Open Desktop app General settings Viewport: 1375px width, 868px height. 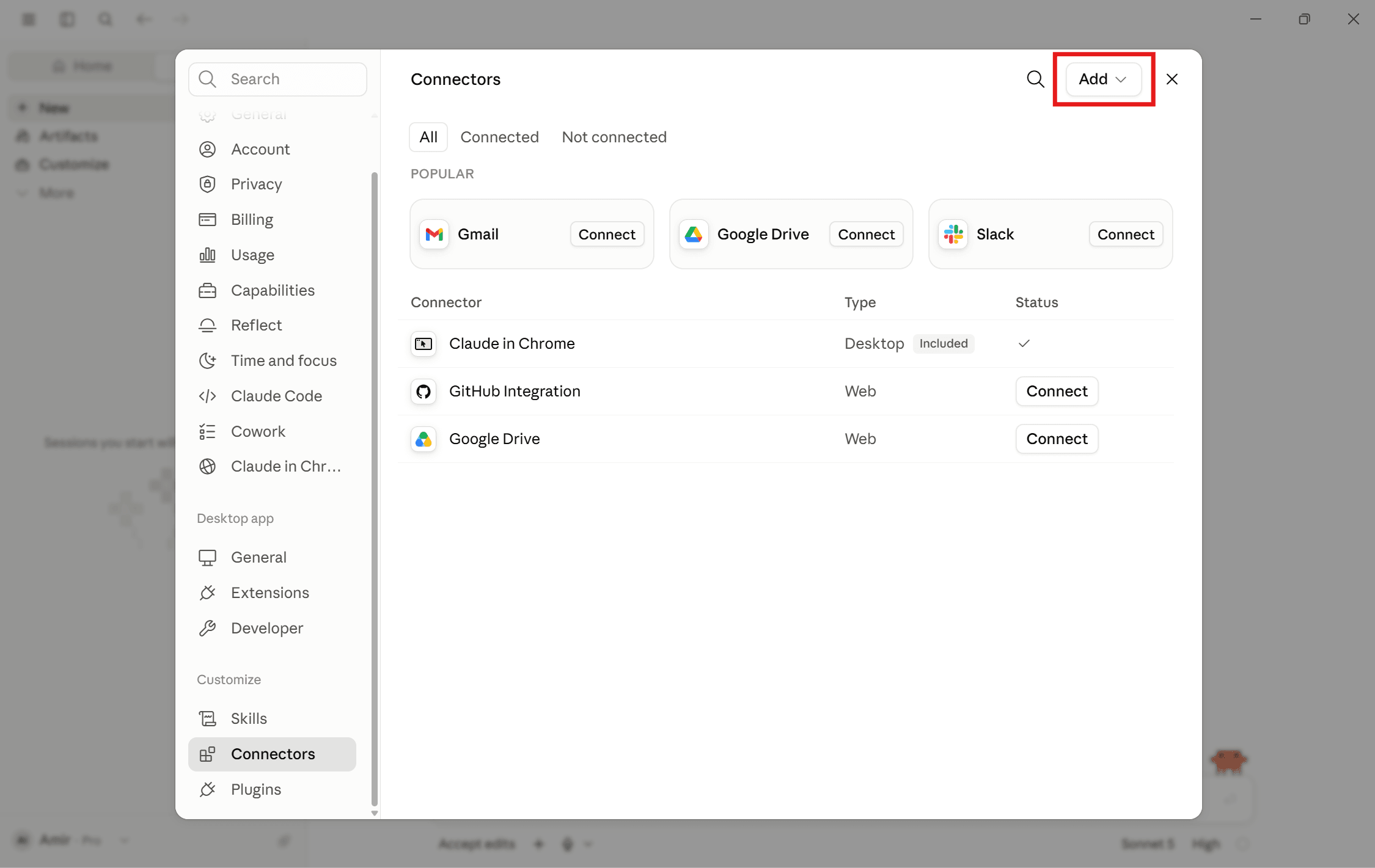[272, 557]
